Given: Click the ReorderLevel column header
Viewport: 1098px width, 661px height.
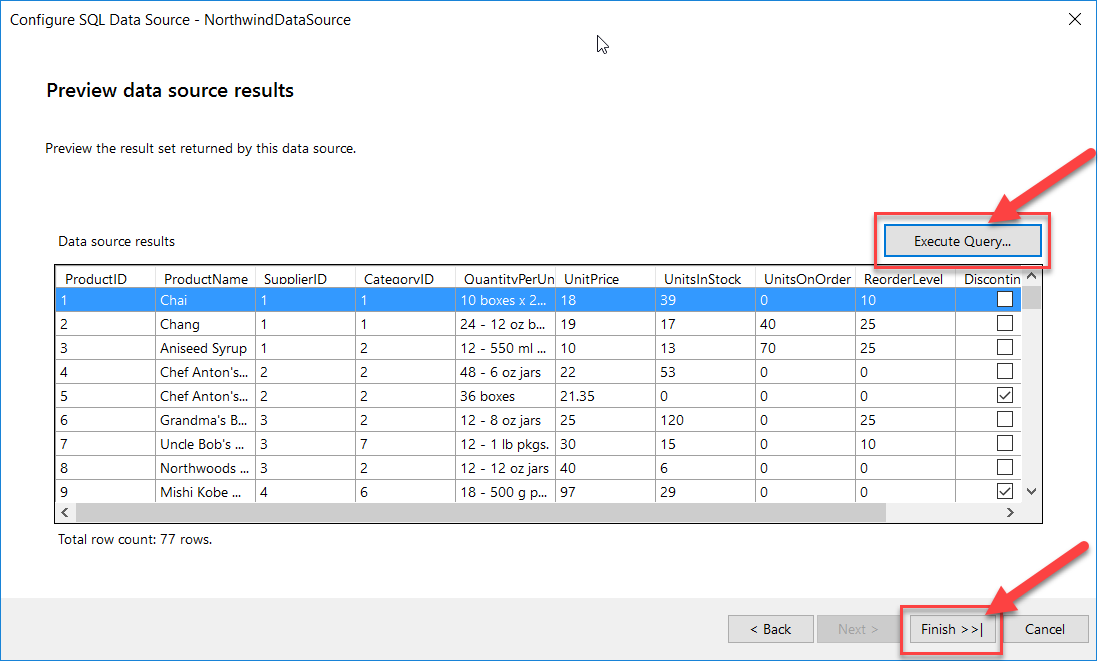Looking at the screenshot, I should [902, 278].
